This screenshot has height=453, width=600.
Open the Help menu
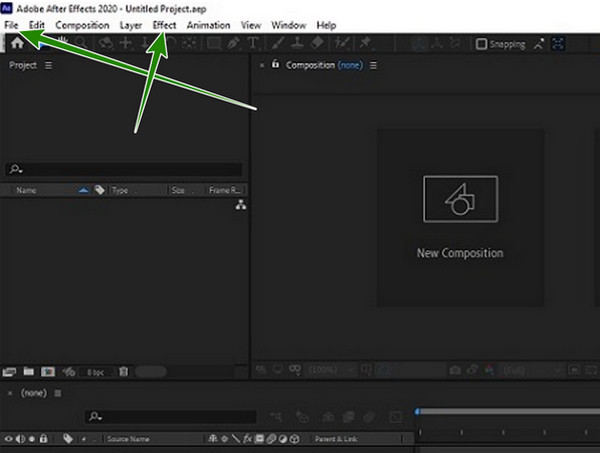[326, 26]
